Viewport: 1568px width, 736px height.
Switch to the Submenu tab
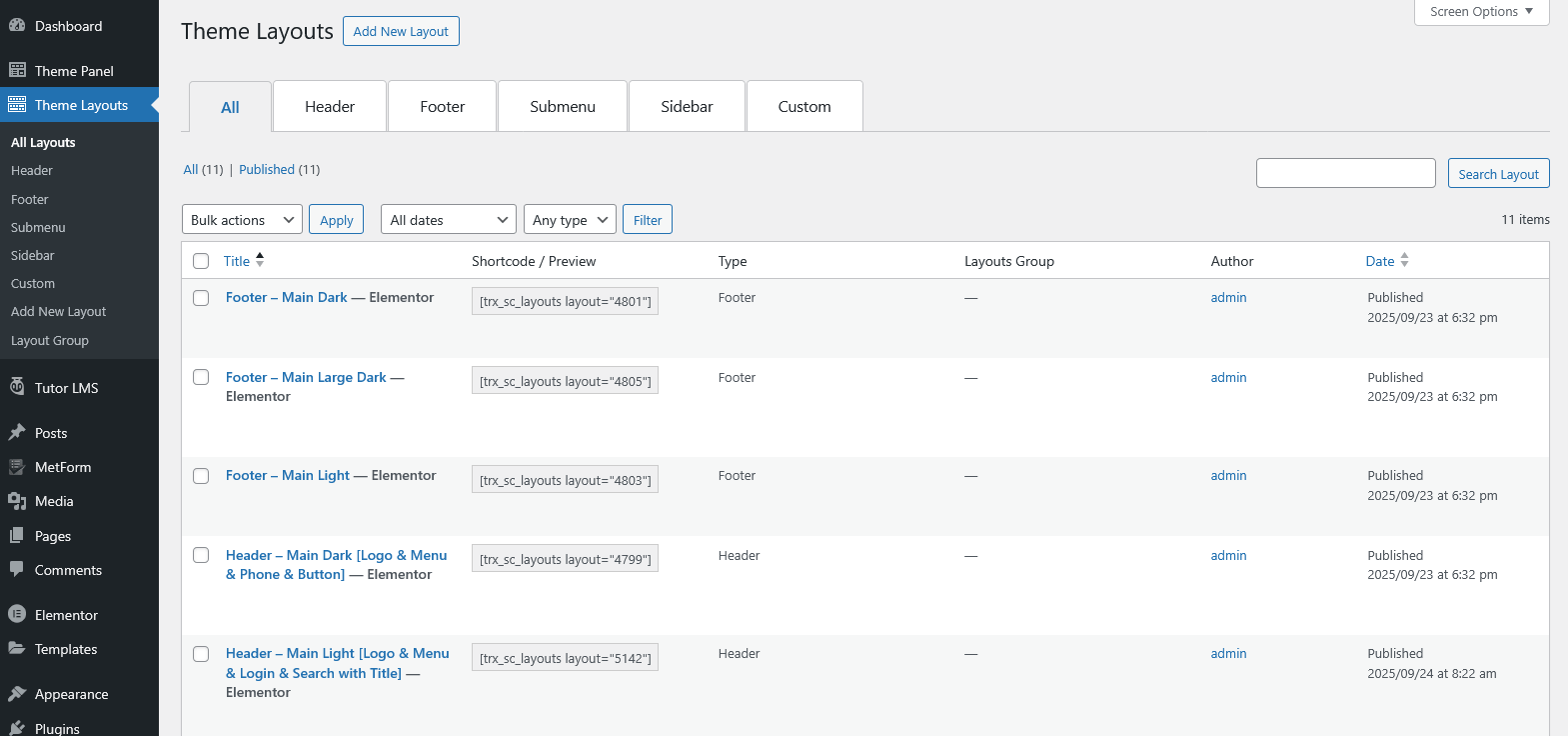tap(563, 107)
